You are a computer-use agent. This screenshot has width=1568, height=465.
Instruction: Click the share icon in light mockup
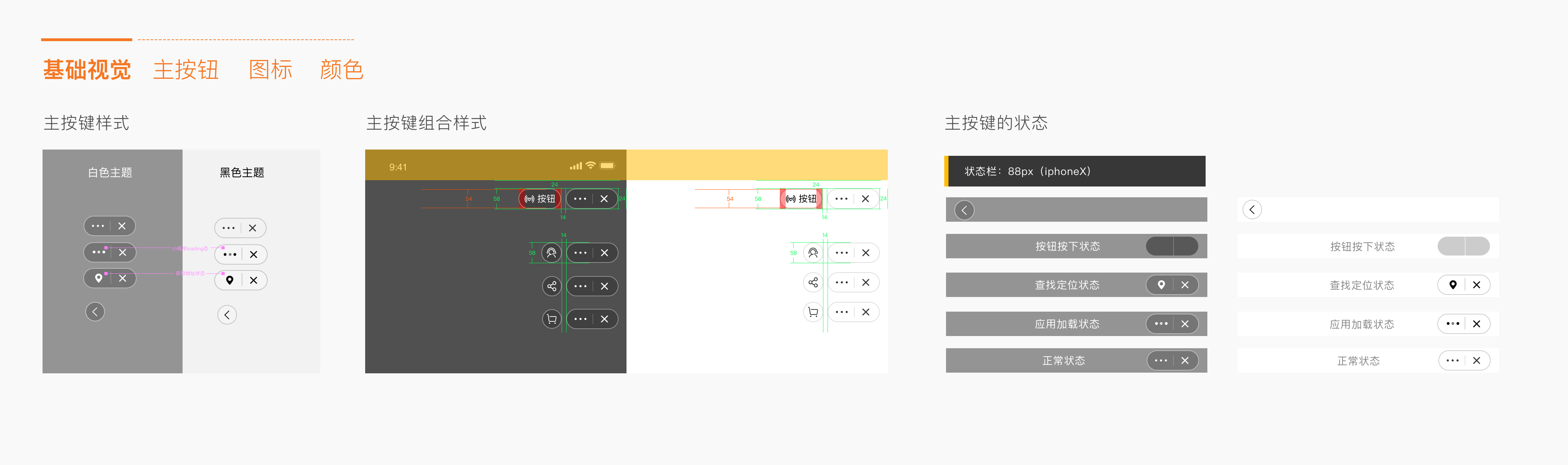pos(813,282)
